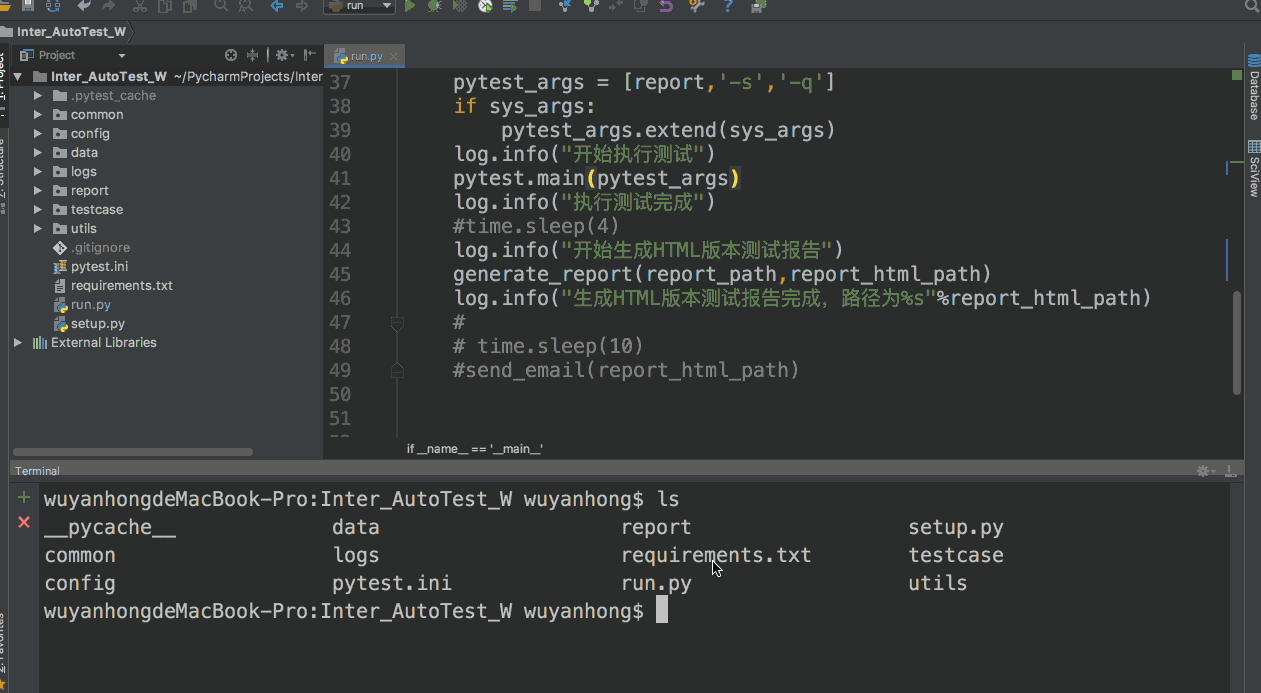Click Inter_AutoTest_W in navigation bar
Image resolution: width=1261 pixels, height=693 pixels.
pyautogui.click(x=71, y=31)
